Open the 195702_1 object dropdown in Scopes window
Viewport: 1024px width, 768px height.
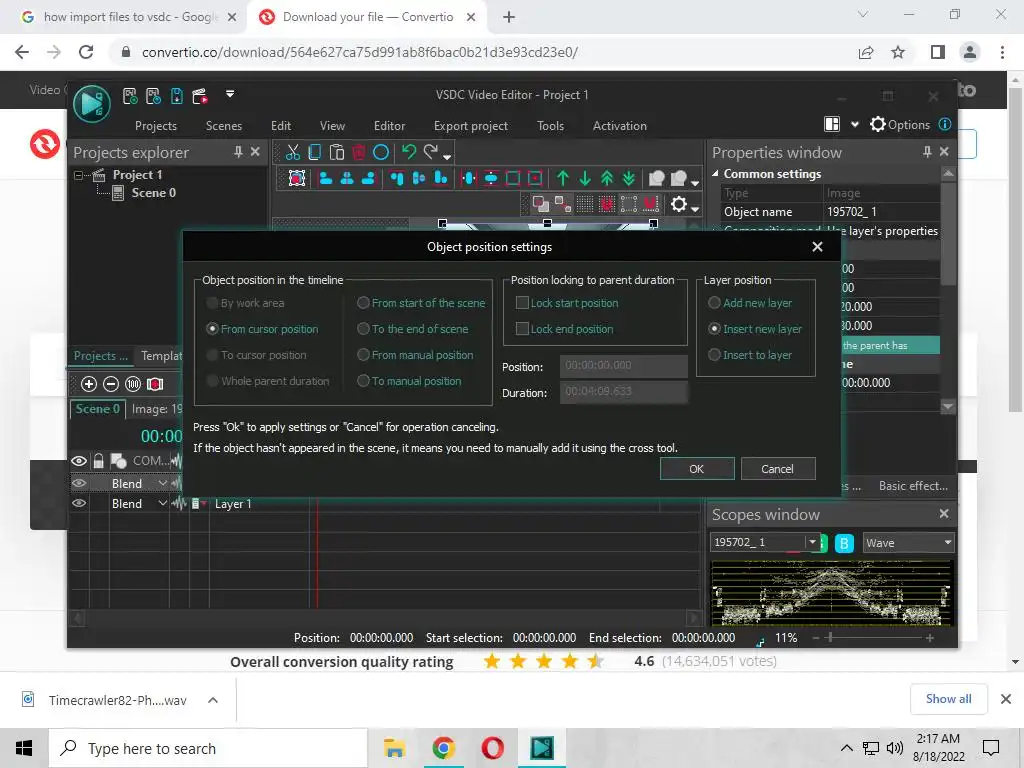click(812, 542)
